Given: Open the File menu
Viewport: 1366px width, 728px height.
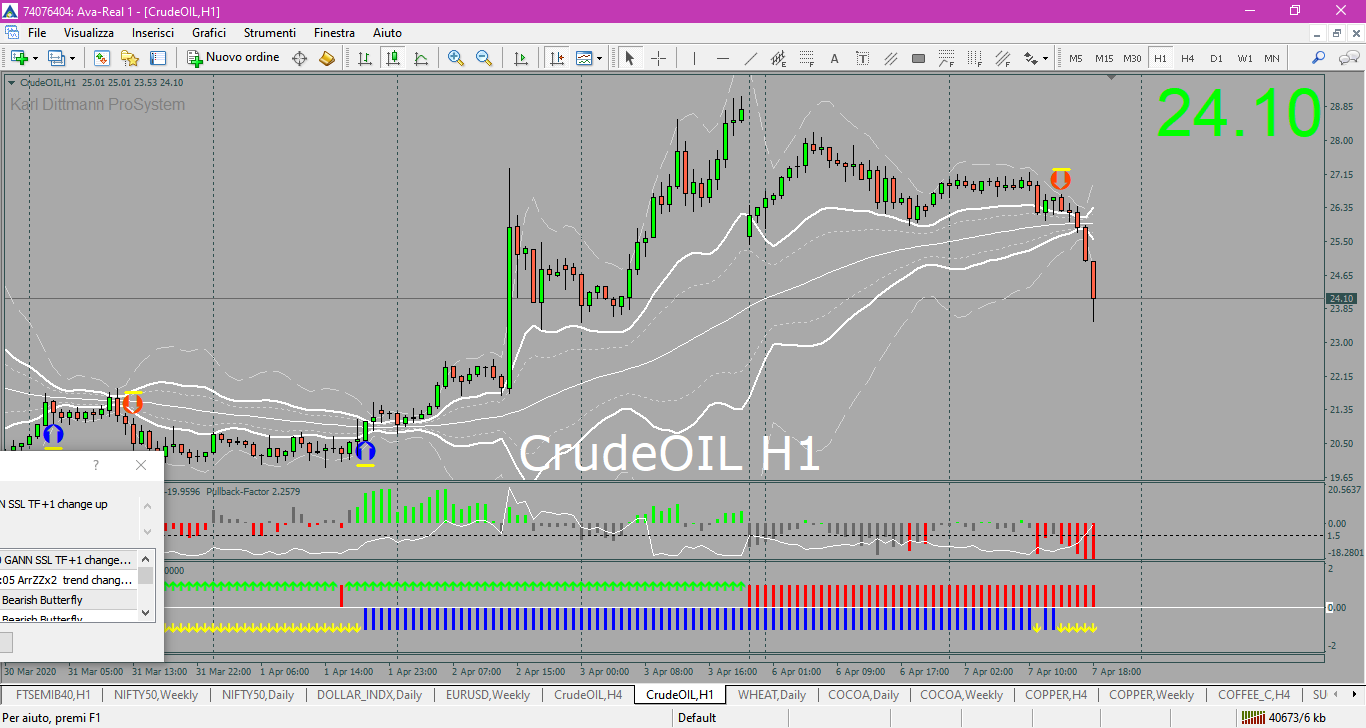Looking at the screenshot, I should (x=37, y=33).
